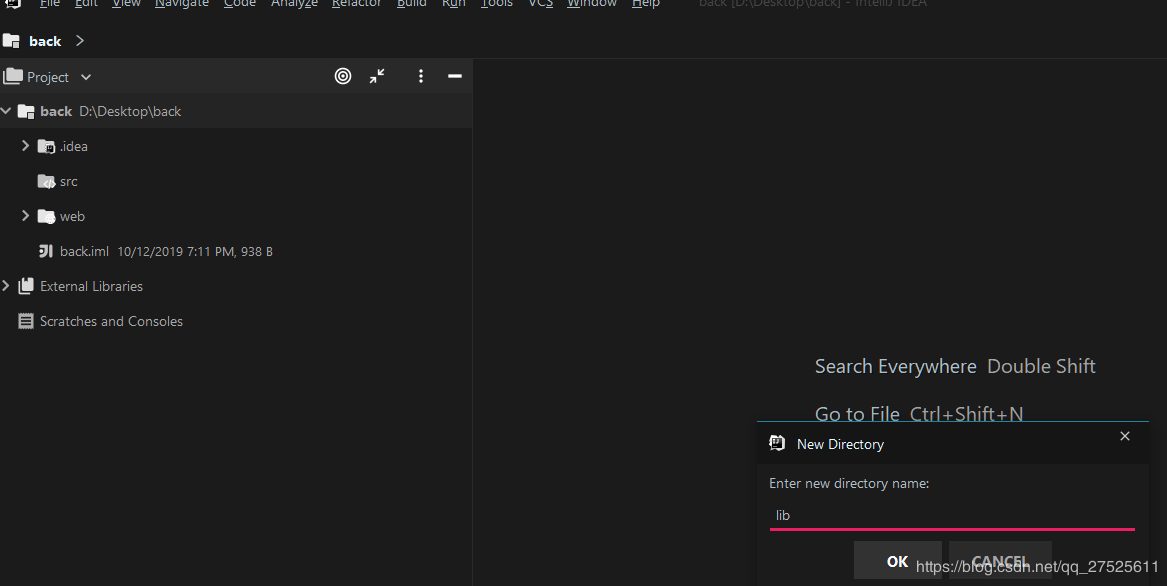The width and height of the screenshot is (1167, 586).
Task: Click the directory name input field
Action: coord(950,515)
